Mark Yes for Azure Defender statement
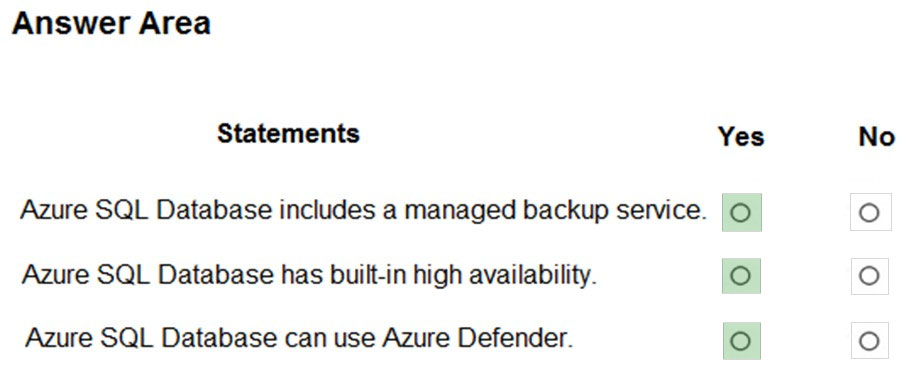Screen dimensions: 904x368 (741, 341)
